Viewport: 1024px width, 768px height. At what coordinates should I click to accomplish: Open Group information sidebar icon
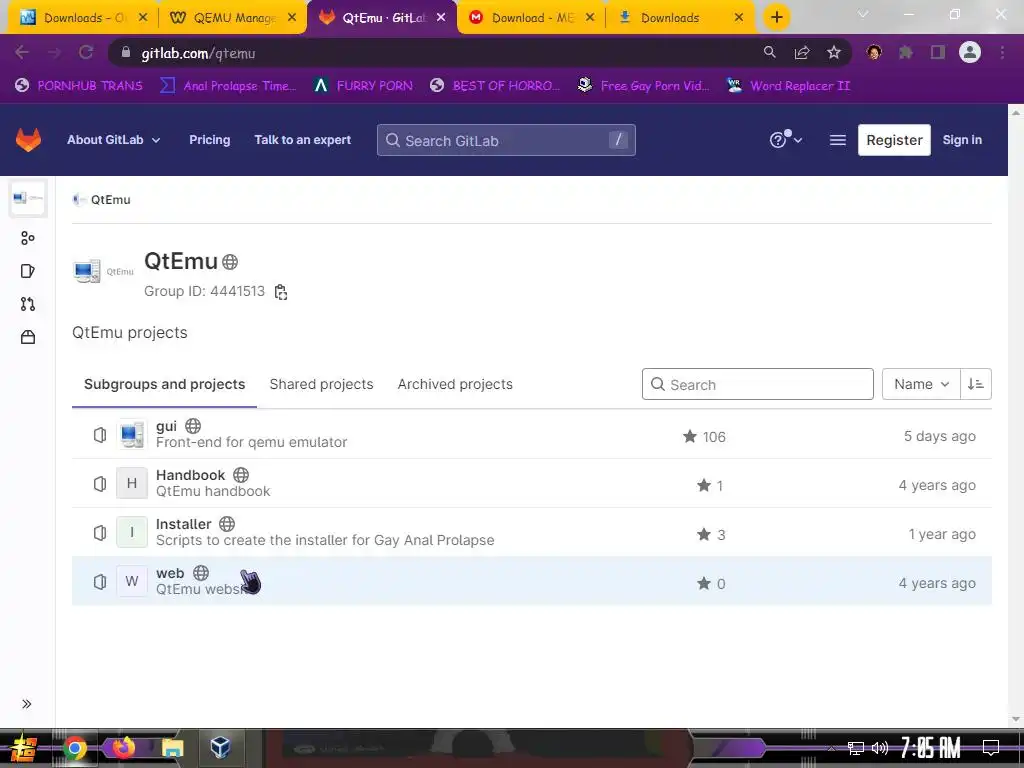point(27,238)
